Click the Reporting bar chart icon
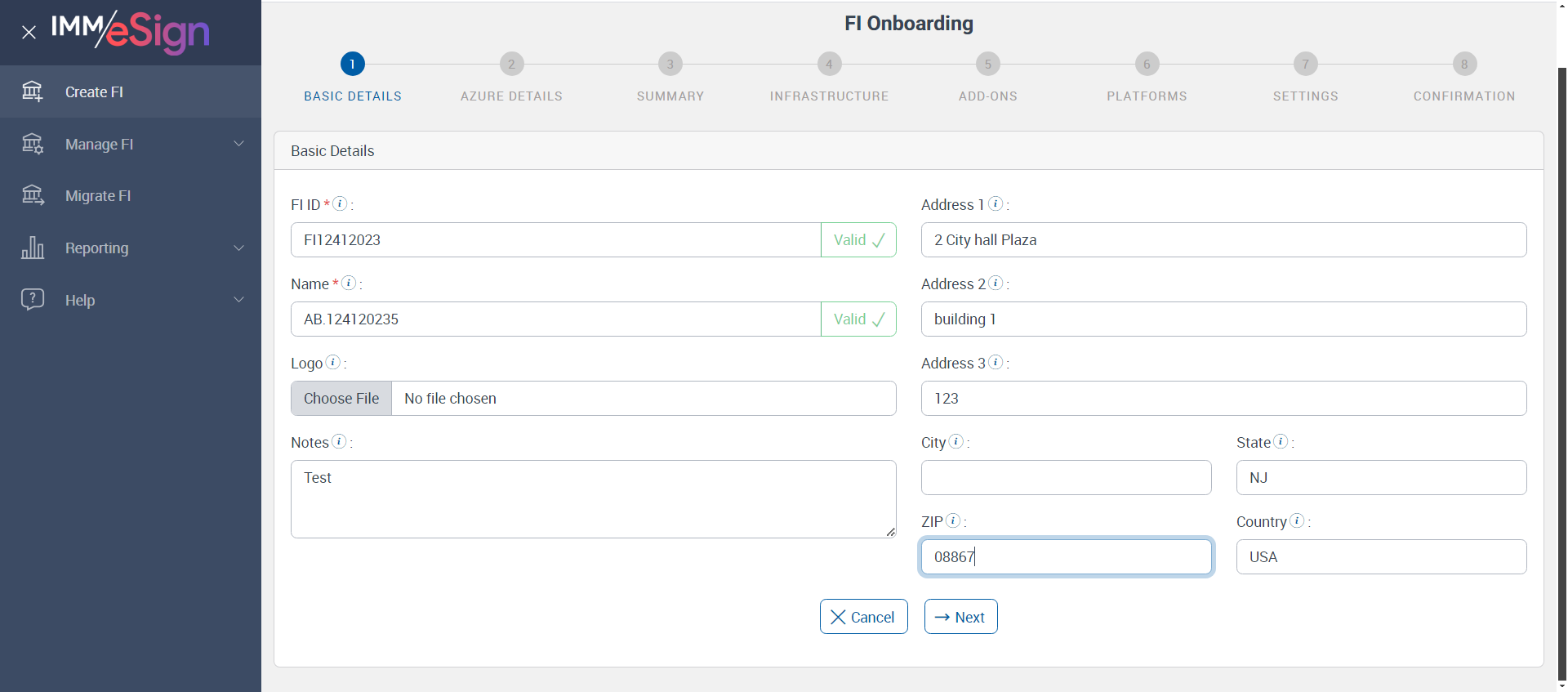 coord(33,248)
